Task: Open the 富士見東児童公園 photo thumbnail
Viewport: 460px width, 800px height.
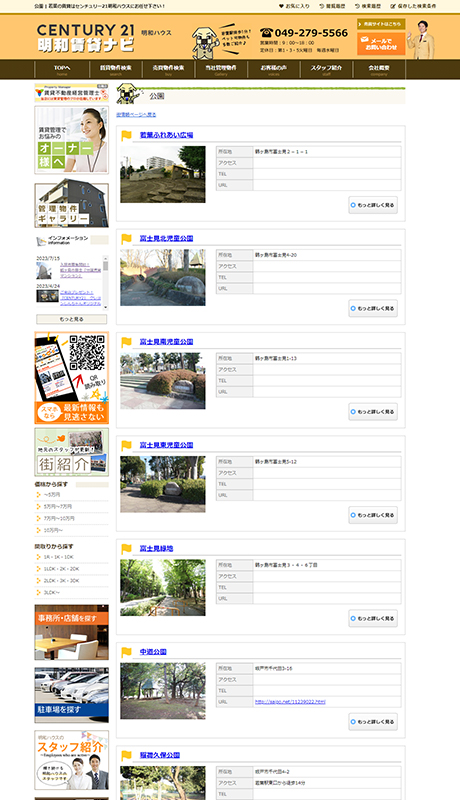Action: (163, 484)
